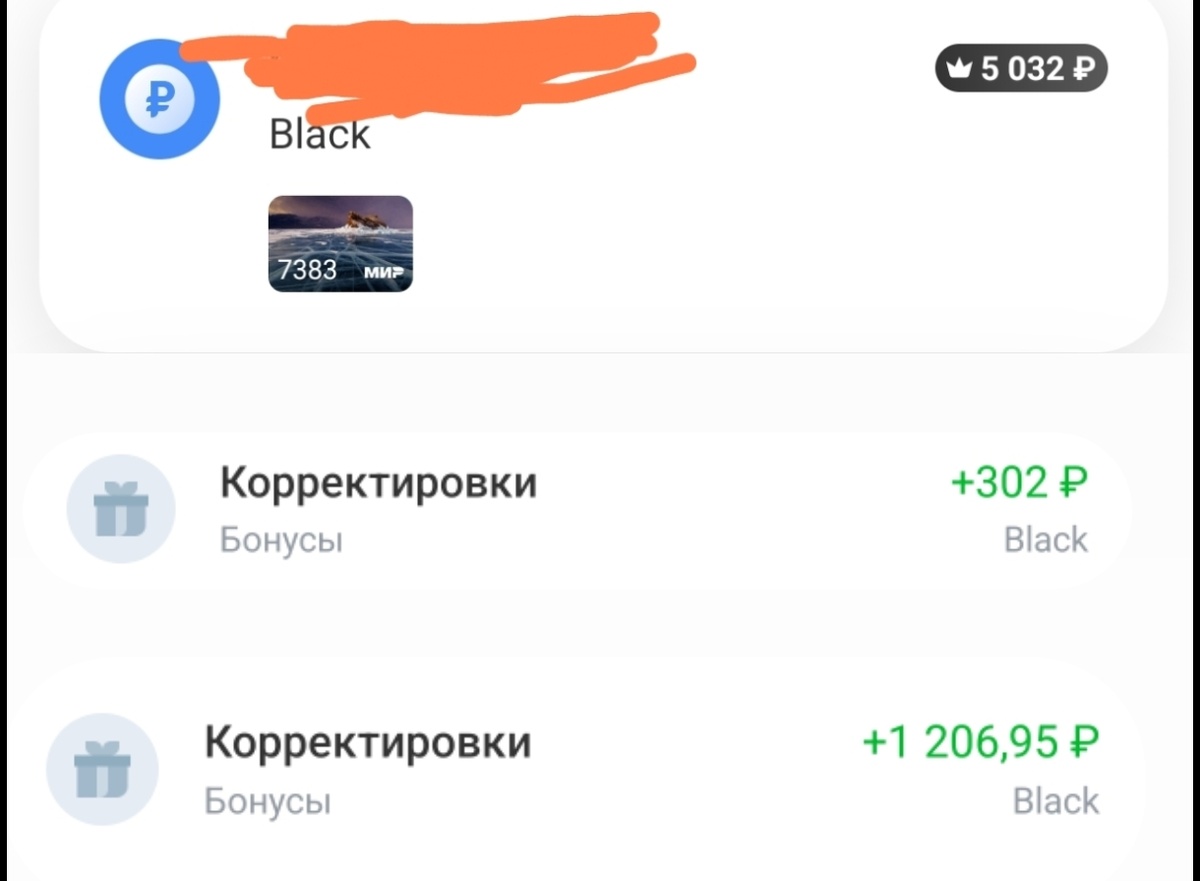Click the Black account name heading
1200x881 pixels.
tap(318, 134)
